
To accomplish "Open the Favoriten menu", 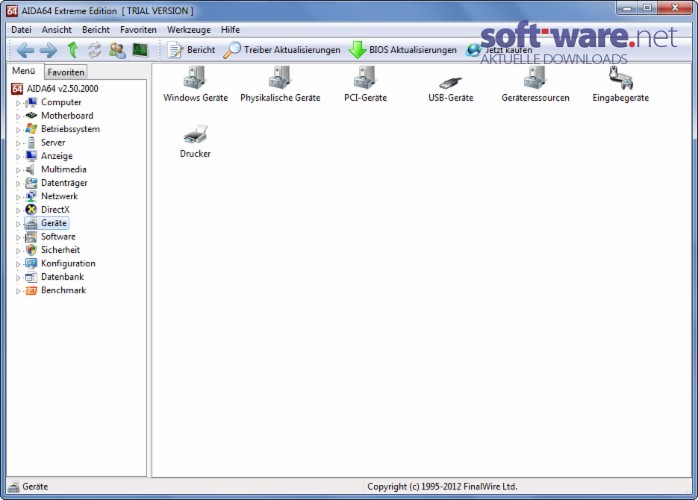I will [138, 30].
